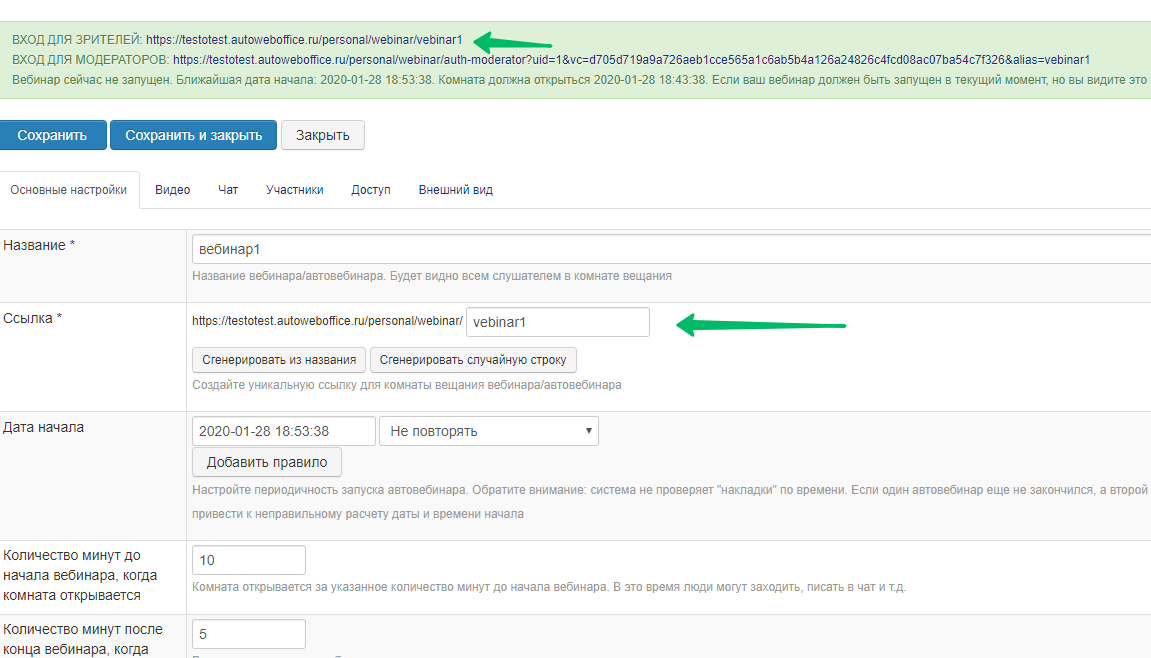The width and height of the screenshot is (1151, 658).
Task: Focus the Ссылка field containing vebinar1
Action: click(x=557, y=322)
